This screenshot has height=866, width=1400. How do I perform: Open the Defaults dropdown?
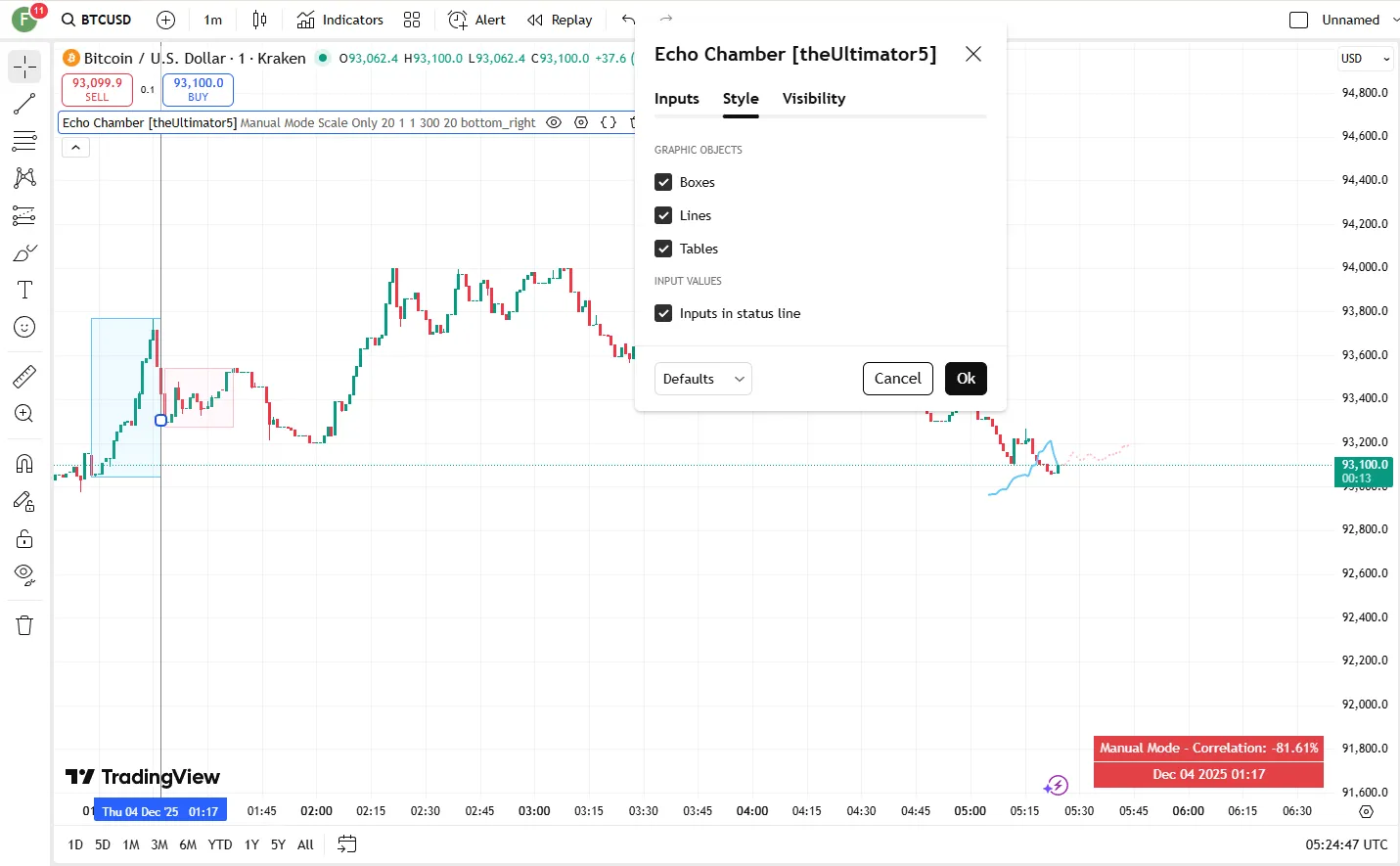(702, 379)
